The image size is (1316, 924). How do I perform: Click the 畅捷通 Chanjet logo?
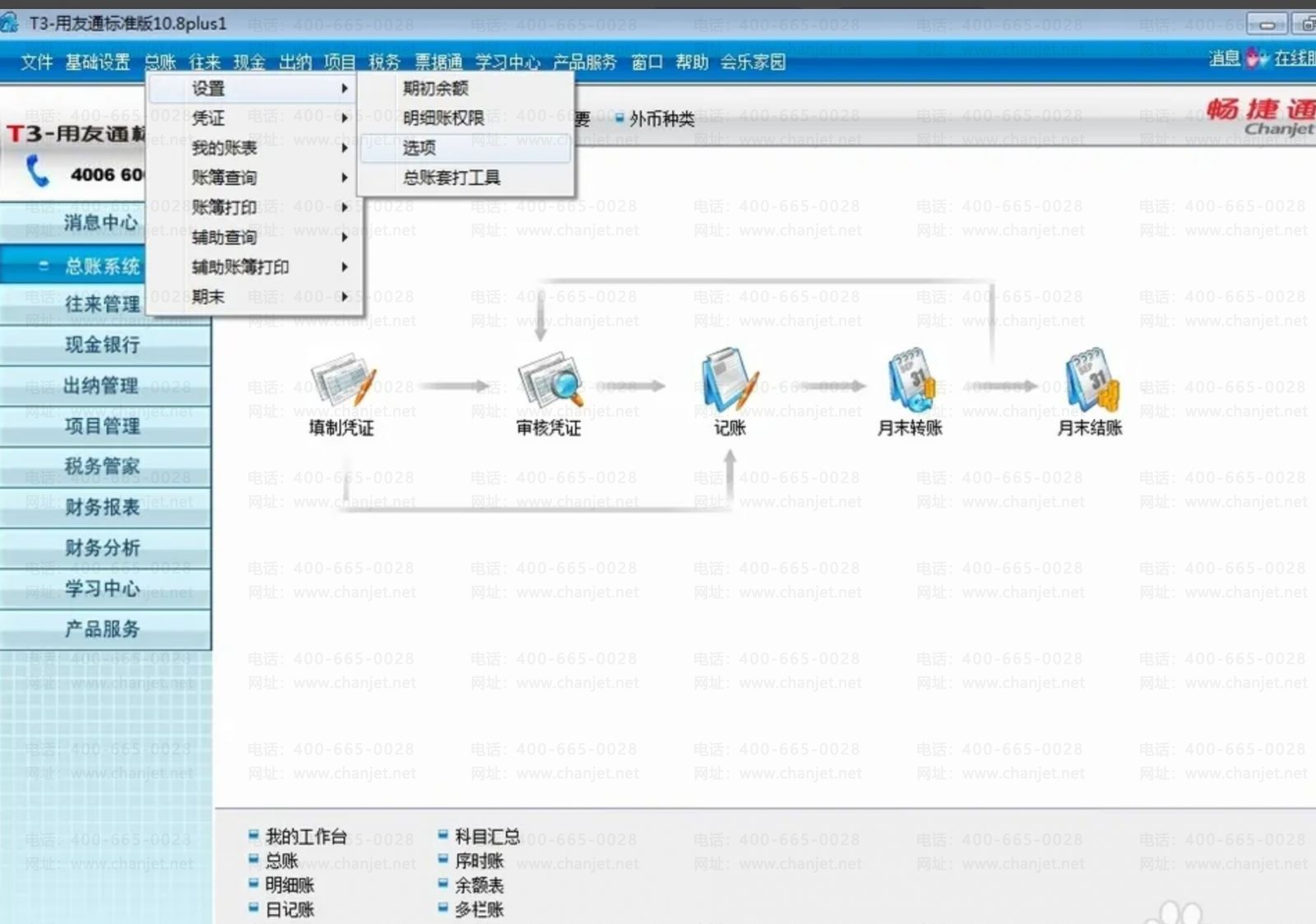(1261, 118)
